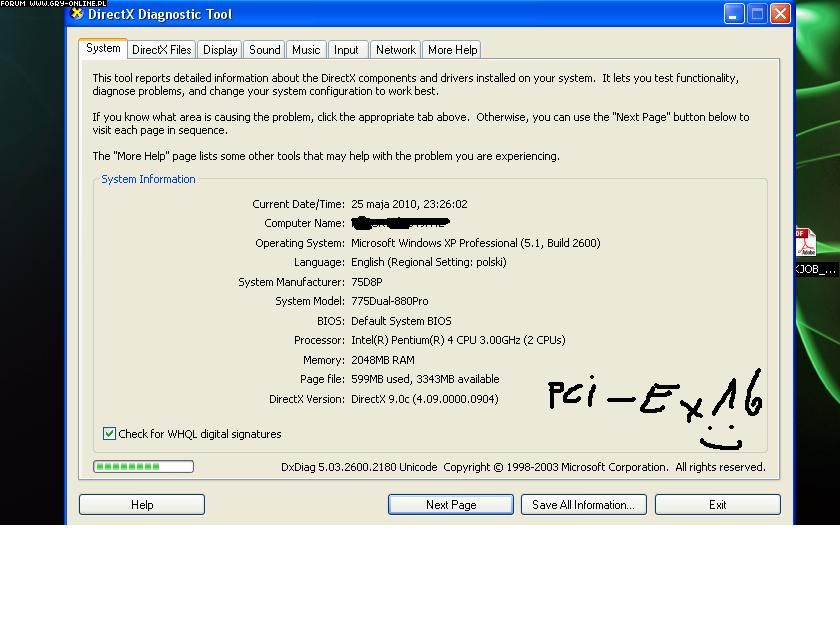Toggle Check for WHQL digital signatures
Image resolution: width=840 pixels, height=634 pixels.
click(x=109, y=433)
